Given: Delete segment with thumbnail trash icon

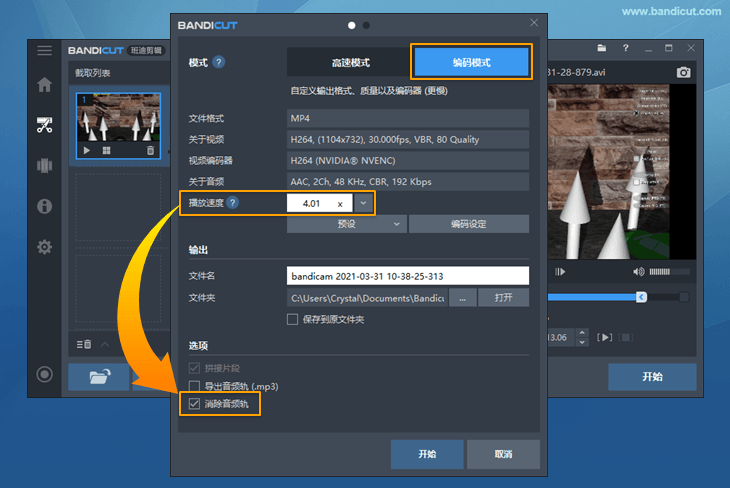Looking at the screenshot, I should 150,150.
